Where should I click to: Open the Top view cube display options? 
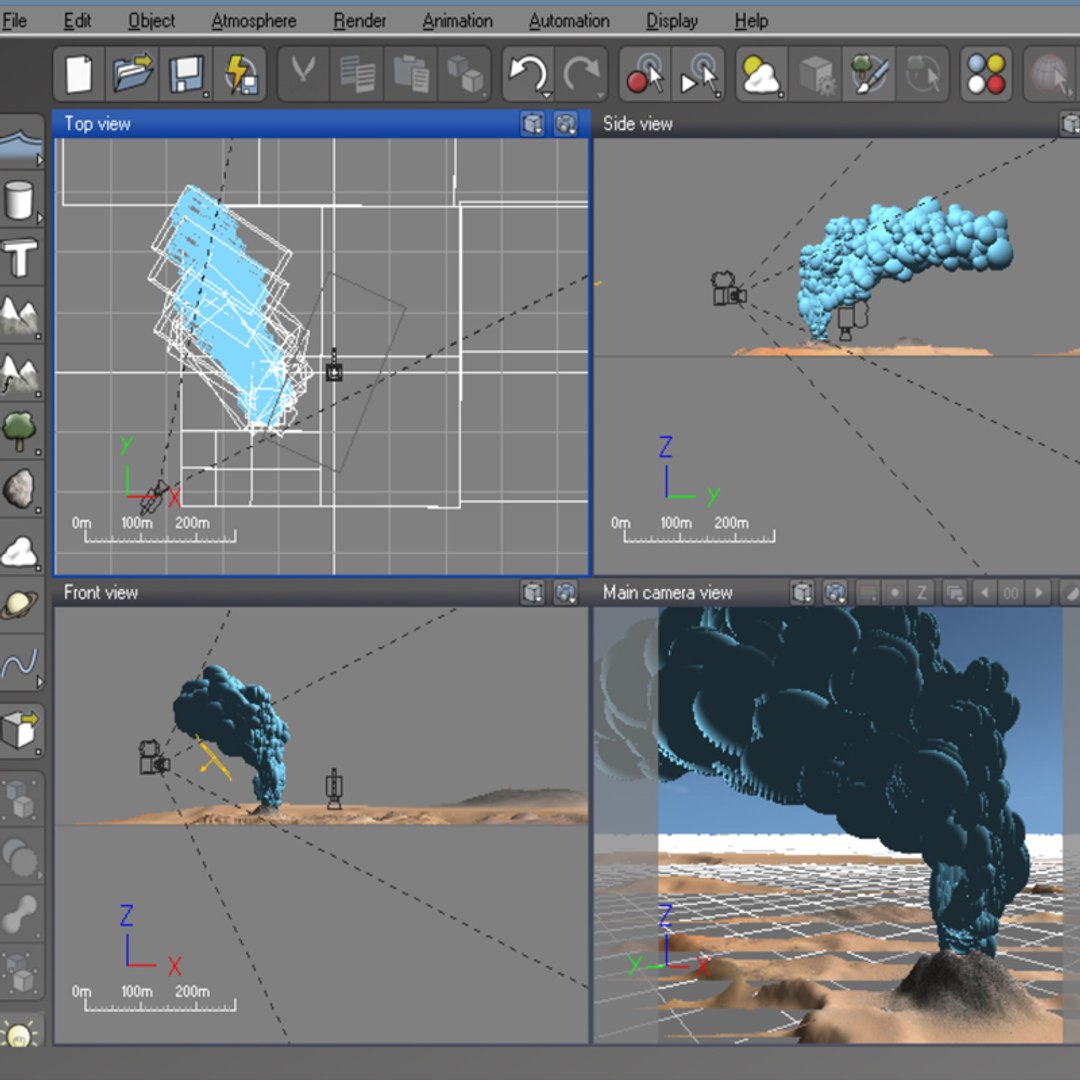tap(532, 124)
